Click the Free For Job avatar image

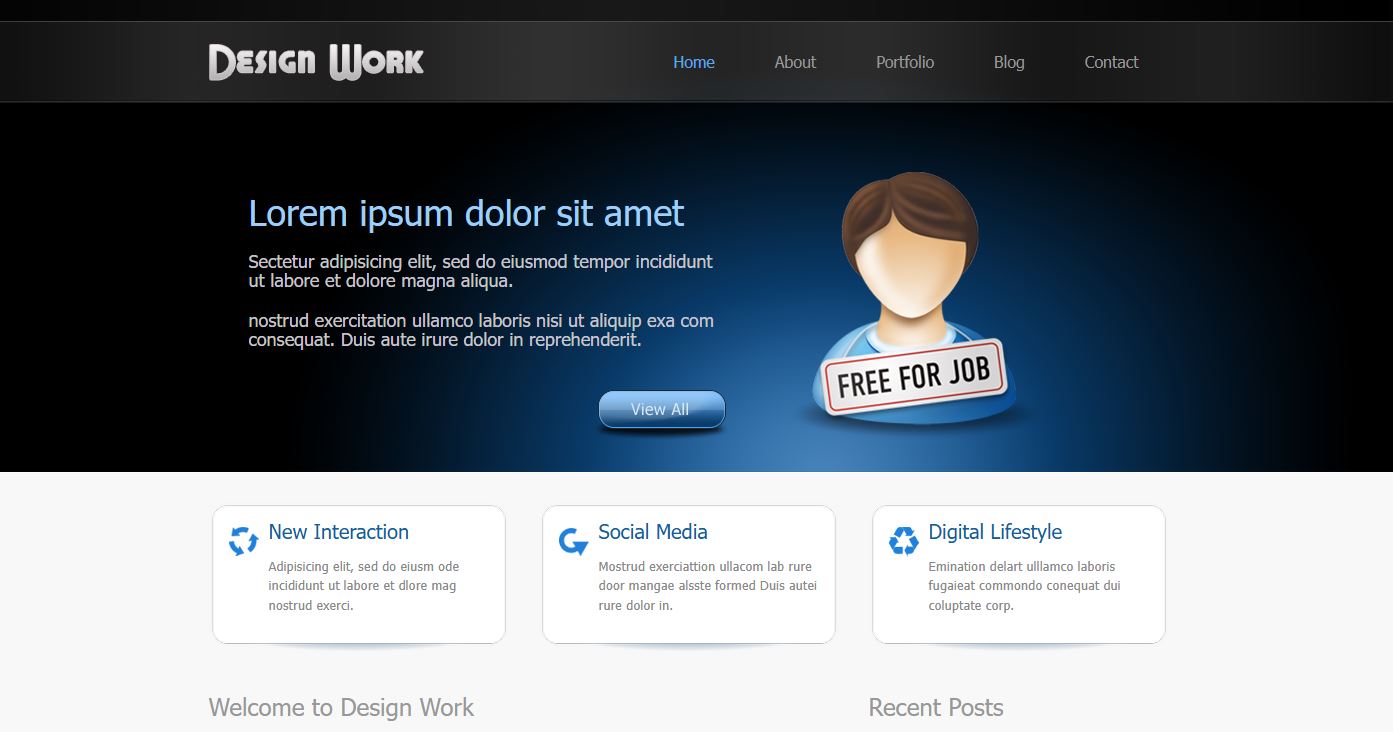pos(912,298)
